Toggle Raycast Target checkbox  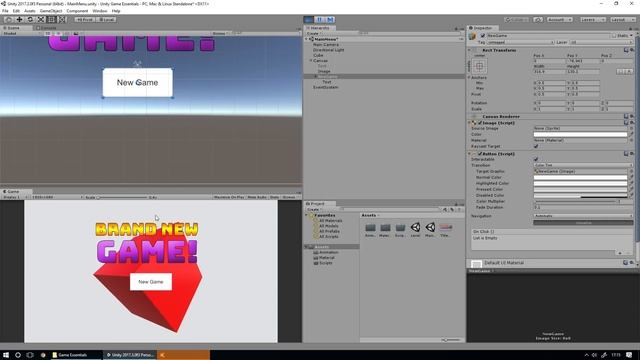(536, 146)
